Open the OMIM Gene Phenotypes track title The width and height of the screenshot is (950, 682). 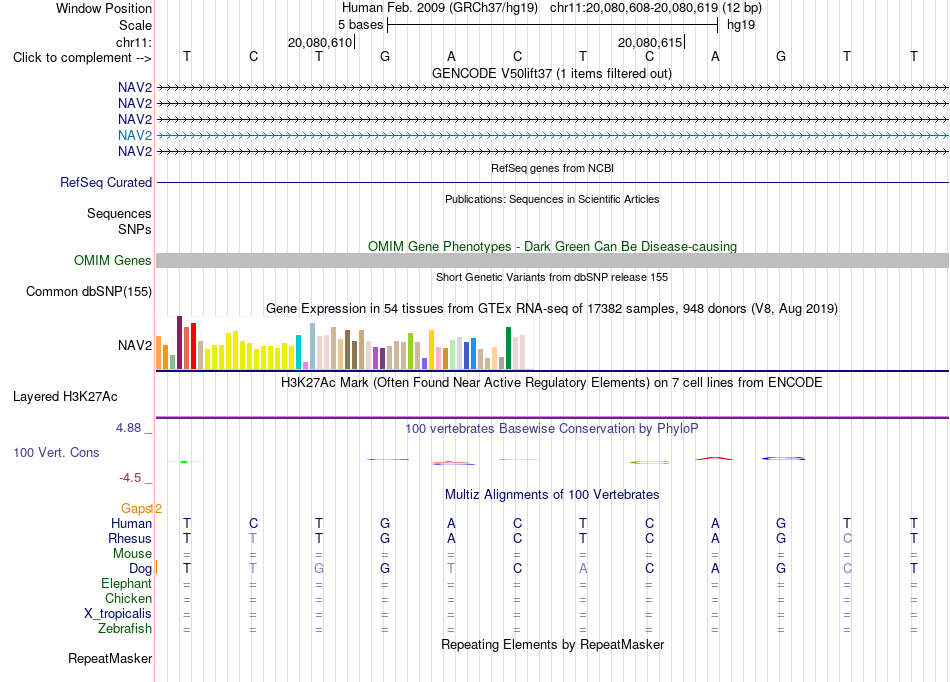pyautogui.click(x=552, y=247)
